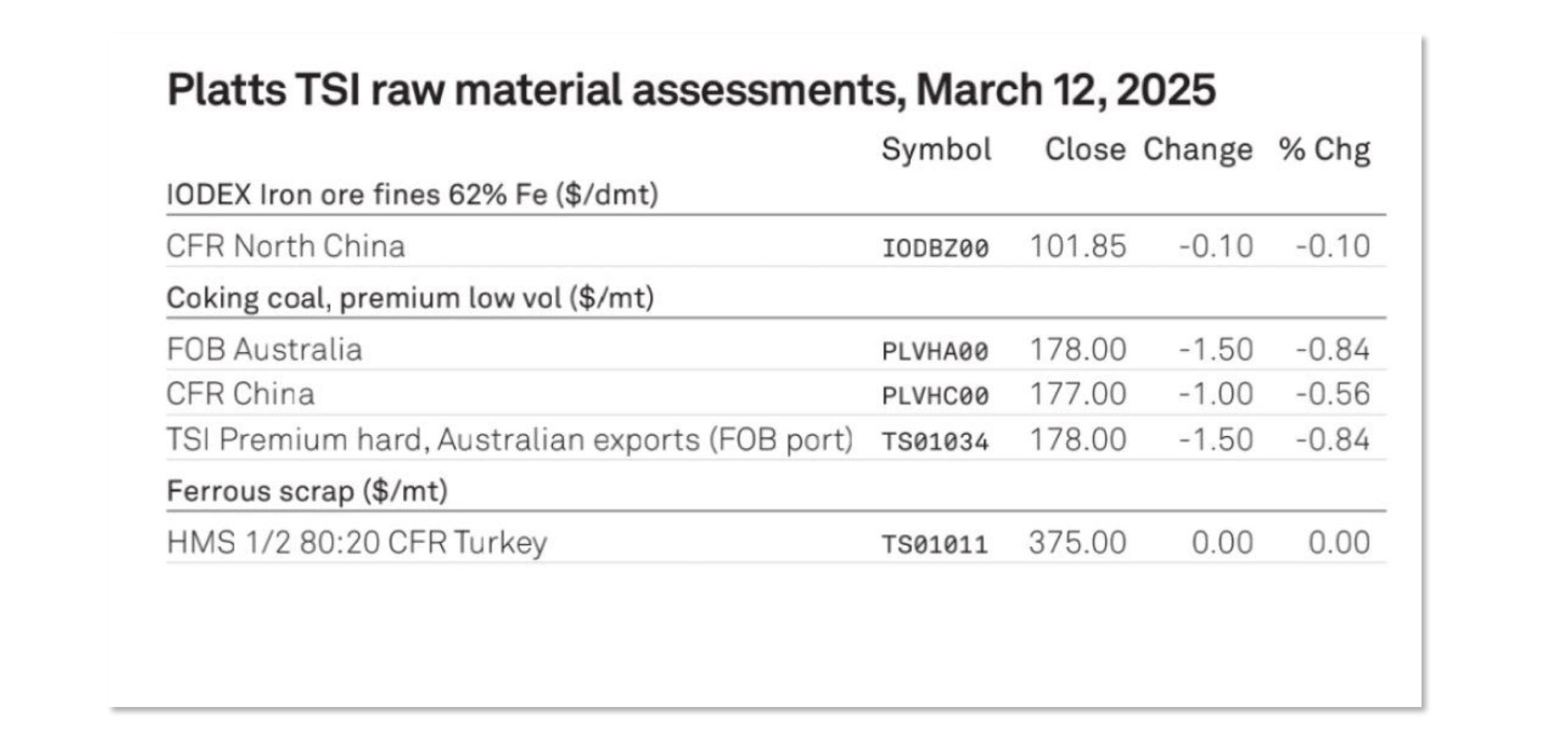Click the Change column header

click(1198, 151)
